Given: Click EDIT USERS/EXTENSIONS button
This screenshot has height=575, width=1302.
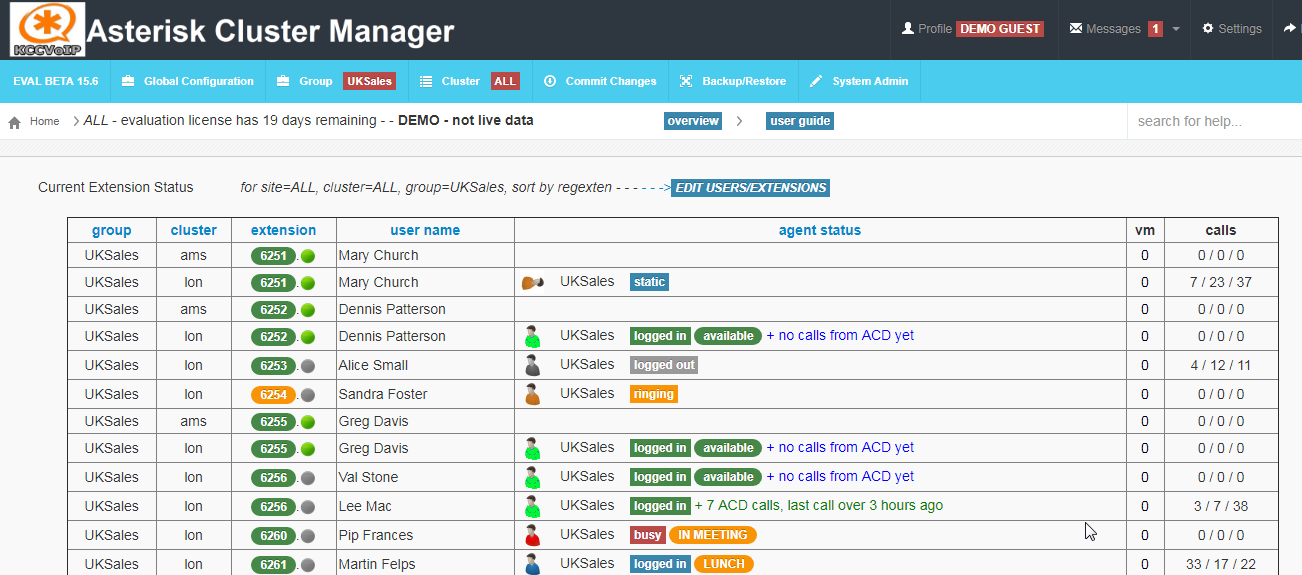Looking at the screenshot, I should click(750, 187).
